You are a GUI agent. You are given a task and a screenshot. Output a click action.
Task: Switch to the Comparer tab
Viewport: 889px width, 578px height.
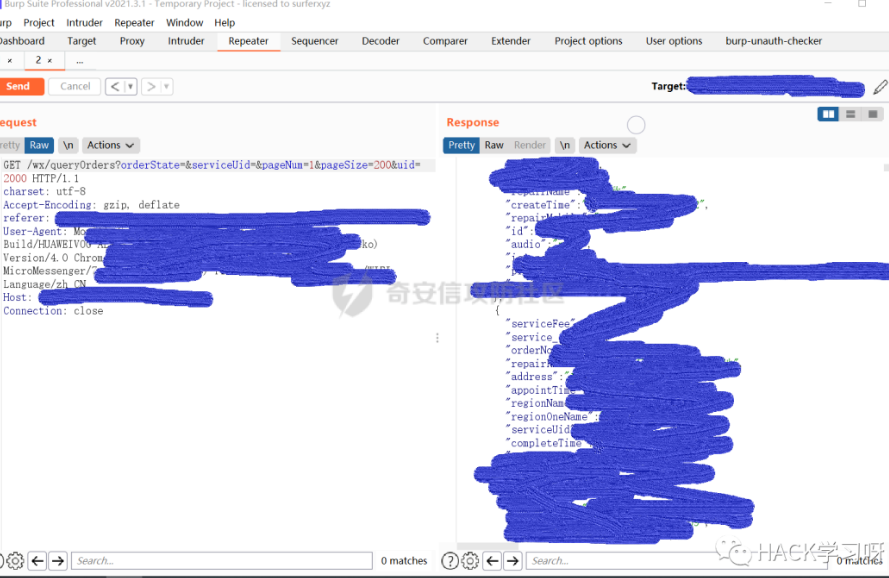pyautogui.click(x=445, y=41)
